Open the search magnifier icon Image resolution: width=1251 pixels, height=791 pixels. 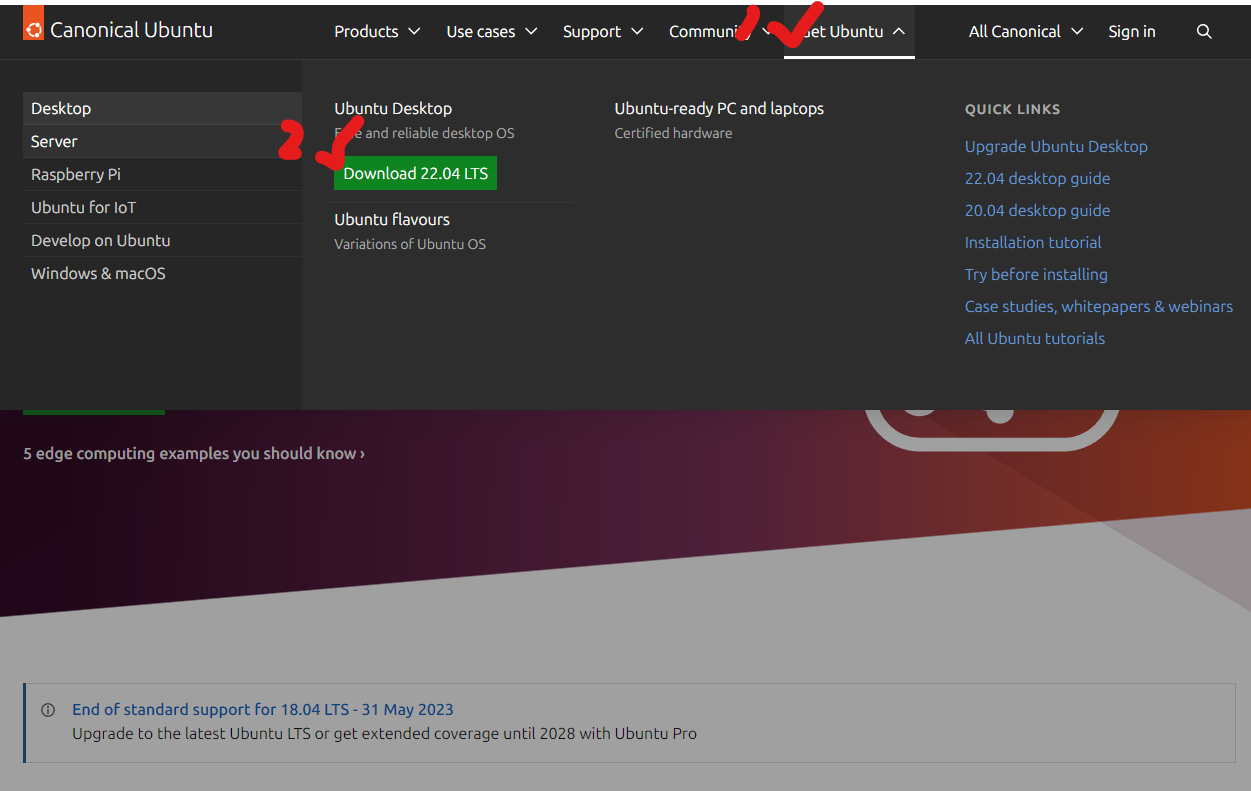(x=1204, y=32)
